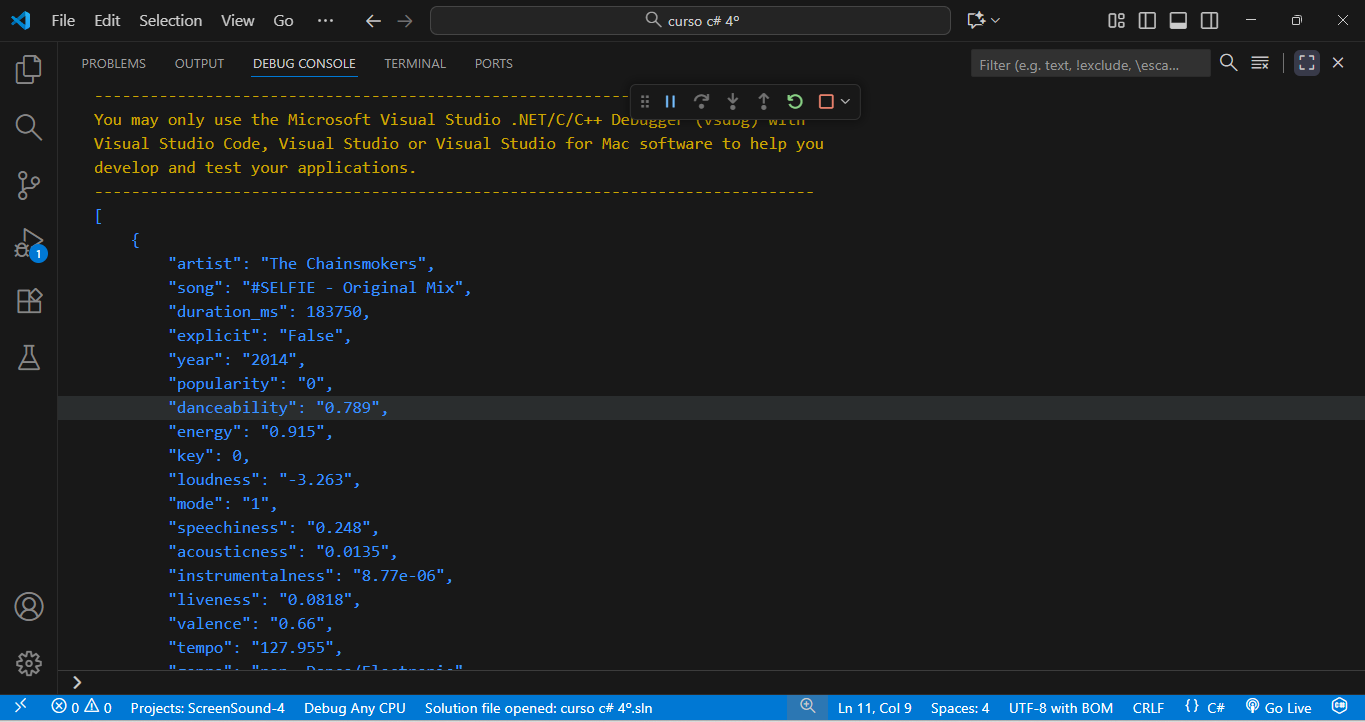Click the debug console filter input
This screenshot has width=1365, height=722.
coord(1088,64)
